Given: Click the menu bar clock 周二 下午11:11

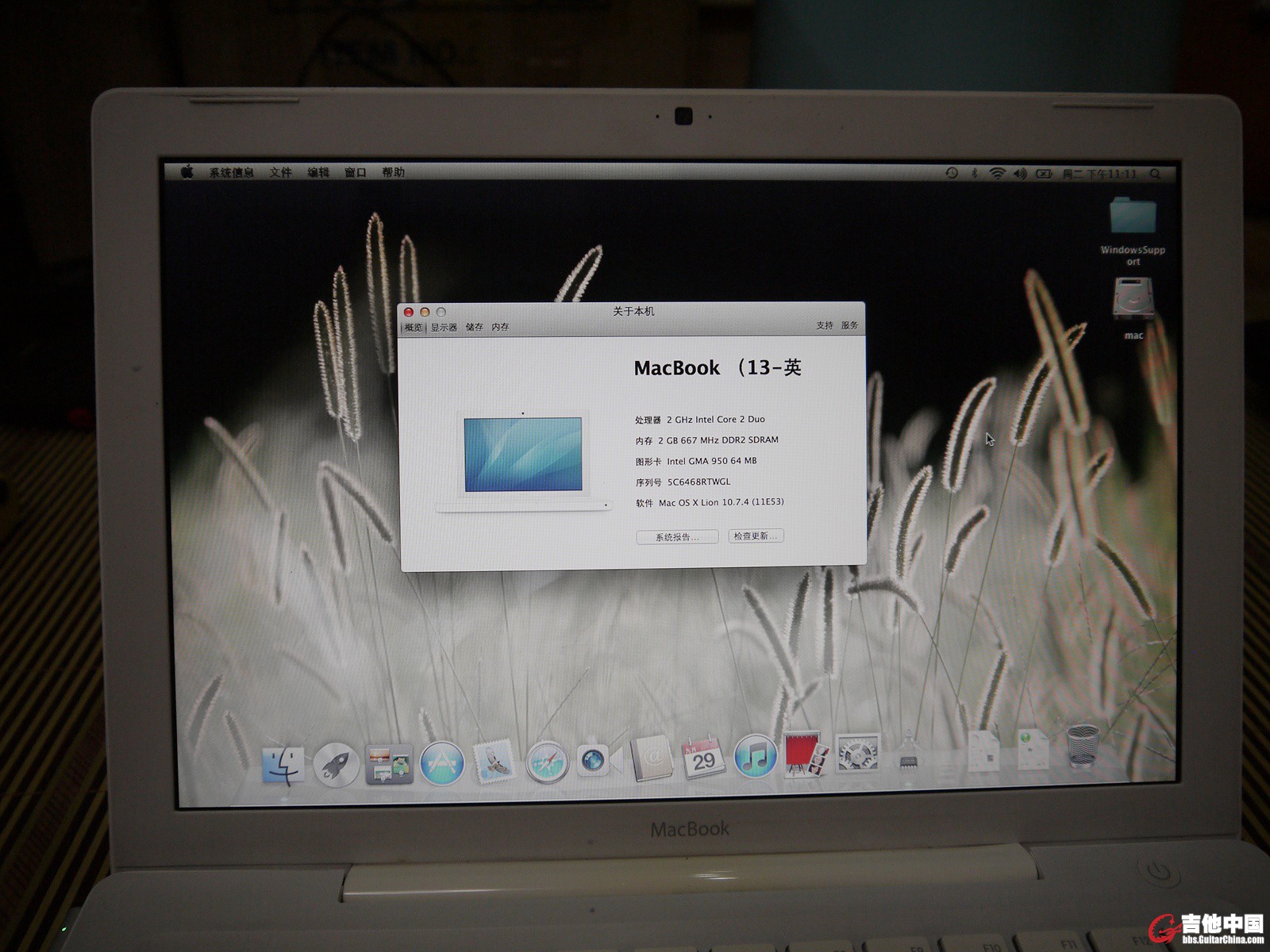Looking at the screenshot, I should point(1099,174).
